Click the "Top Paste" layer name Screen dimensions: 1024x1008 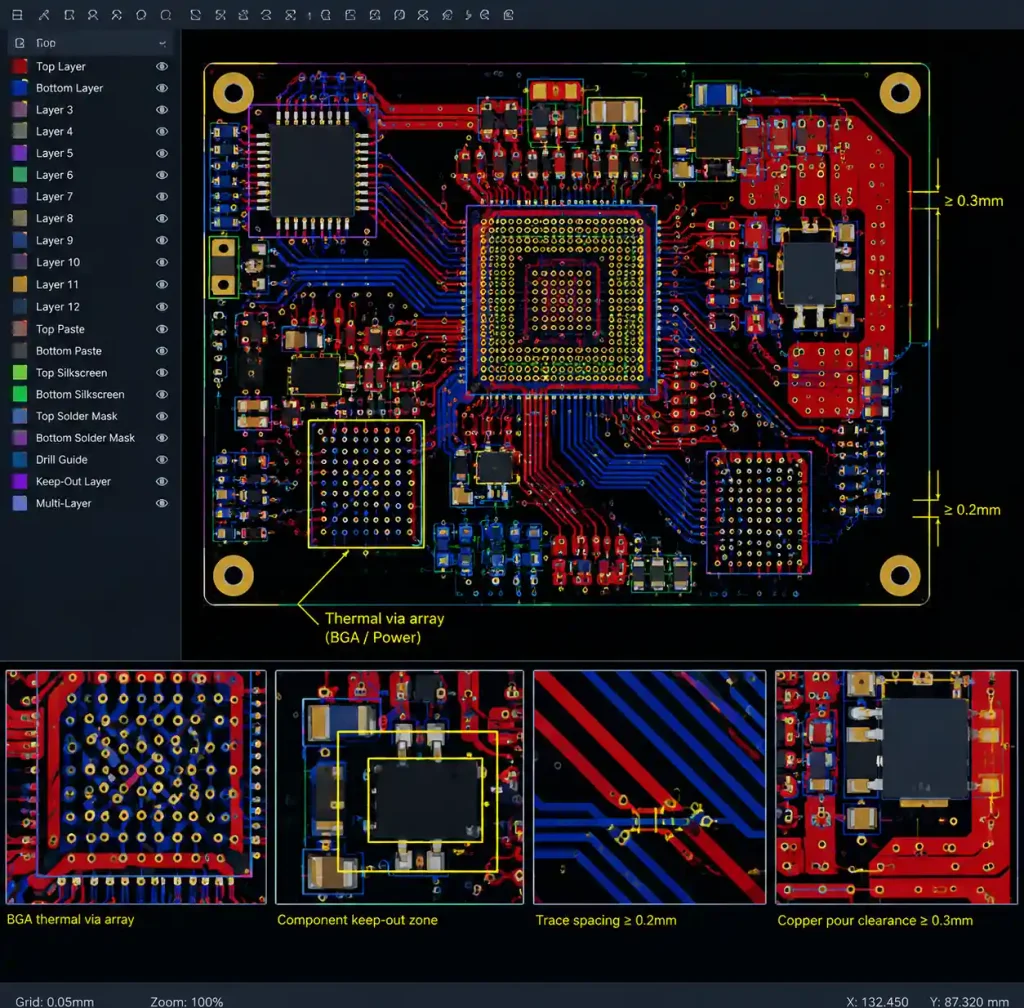coord(60,329)
